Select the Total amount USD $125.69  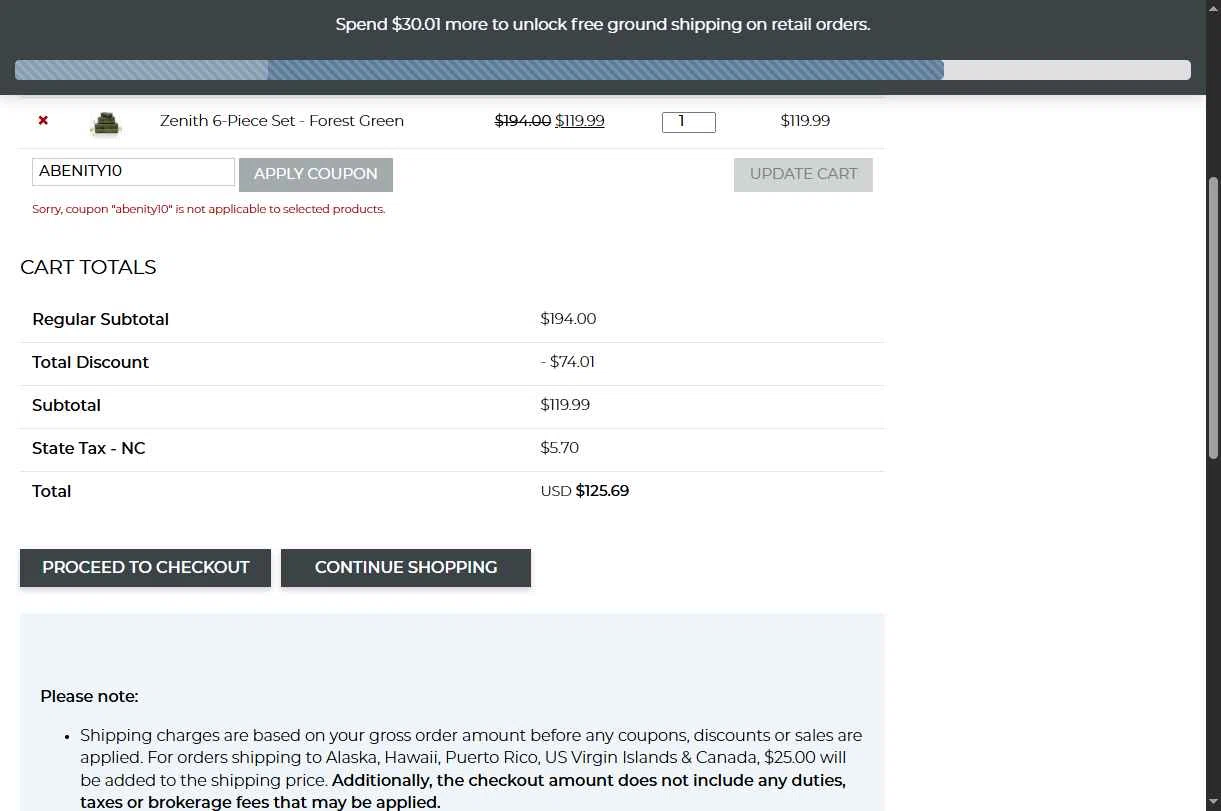(x=585, y=491)
